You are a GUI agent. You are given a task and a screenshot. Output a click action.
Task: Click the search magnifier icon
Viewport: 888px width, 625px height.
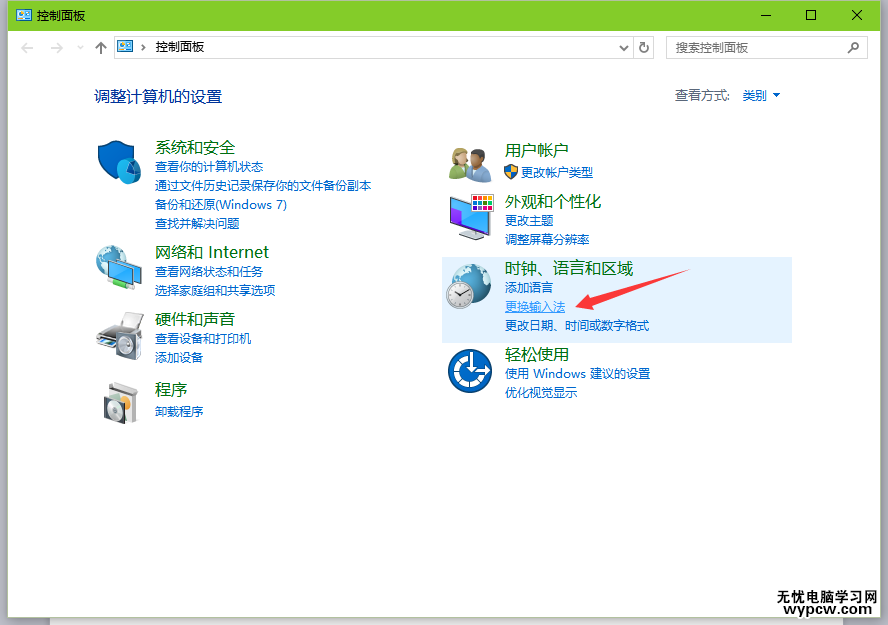pos(853,48)
